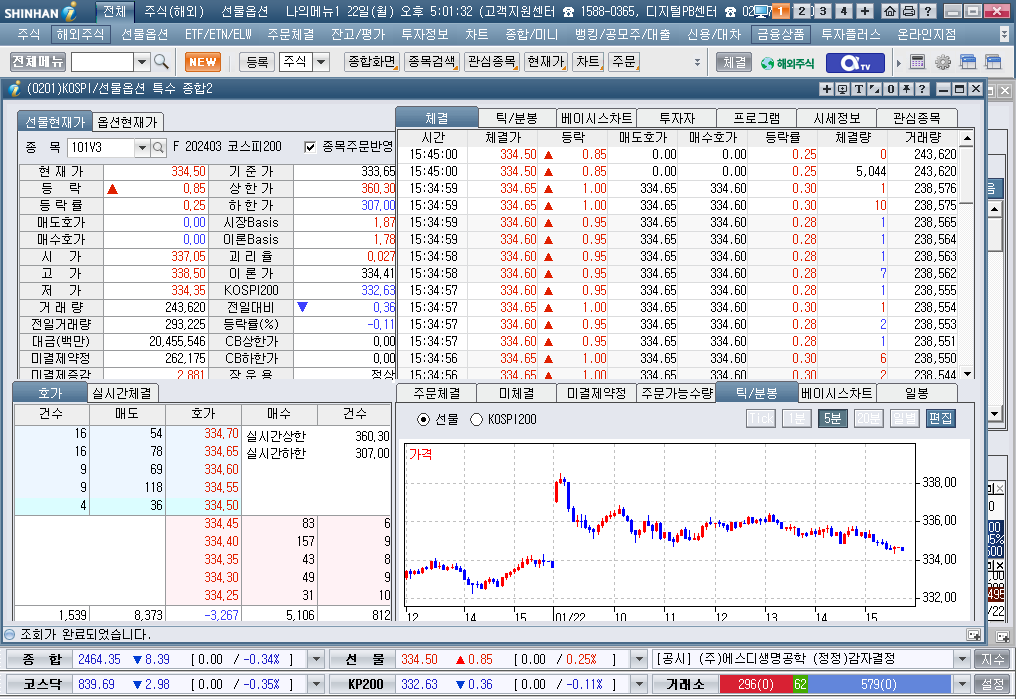Open help question mark in title bar

(x=928, y=11)
